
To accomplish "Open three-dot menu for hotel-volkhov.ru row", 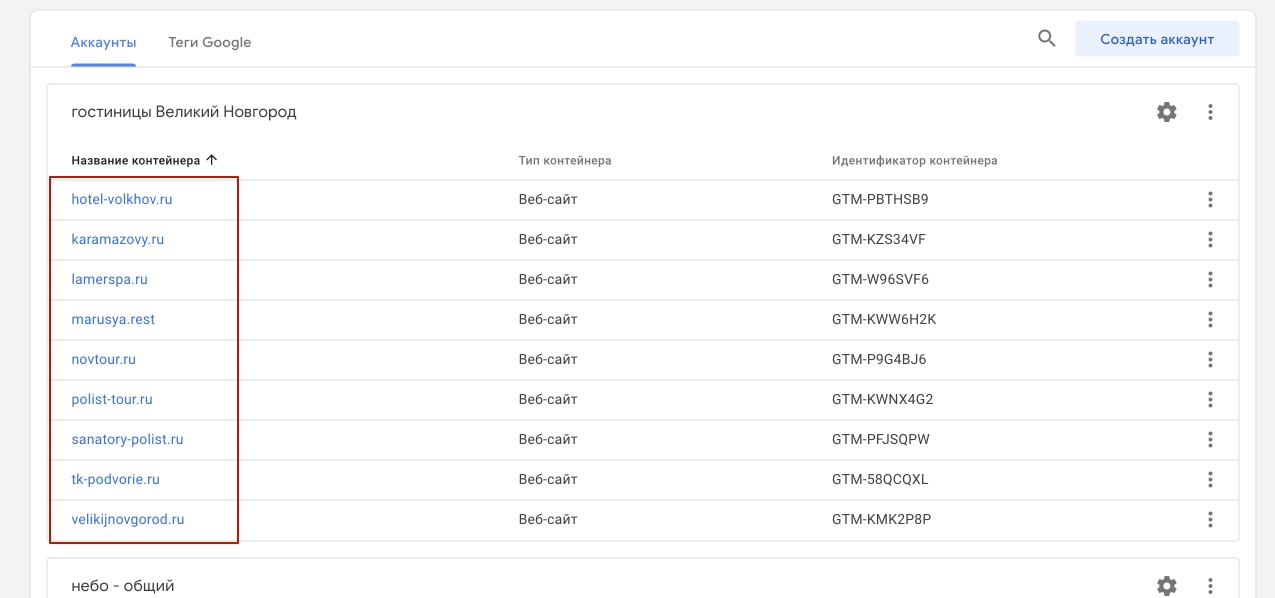I will coord(1210,200).
